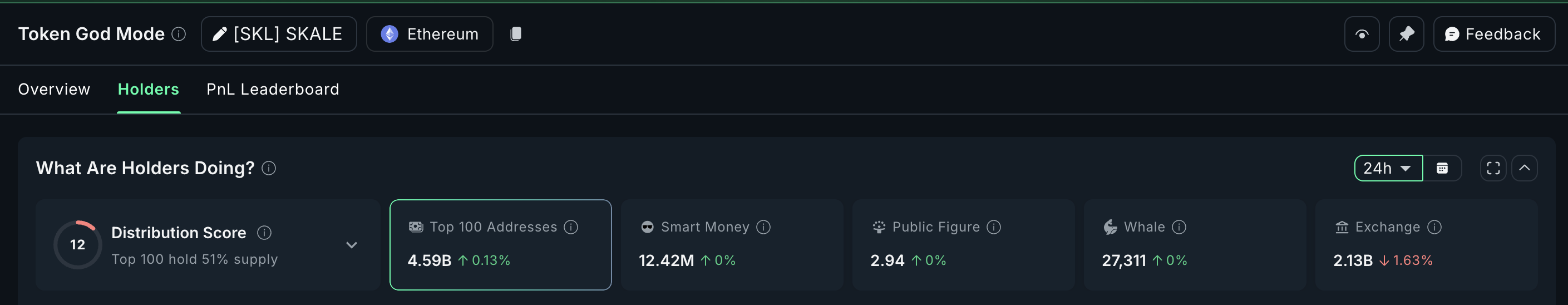The height and width of the screenshot is (305, 1568).
Task: Click the Distribution Score 12 progress ring
Action: coord(77,245)
